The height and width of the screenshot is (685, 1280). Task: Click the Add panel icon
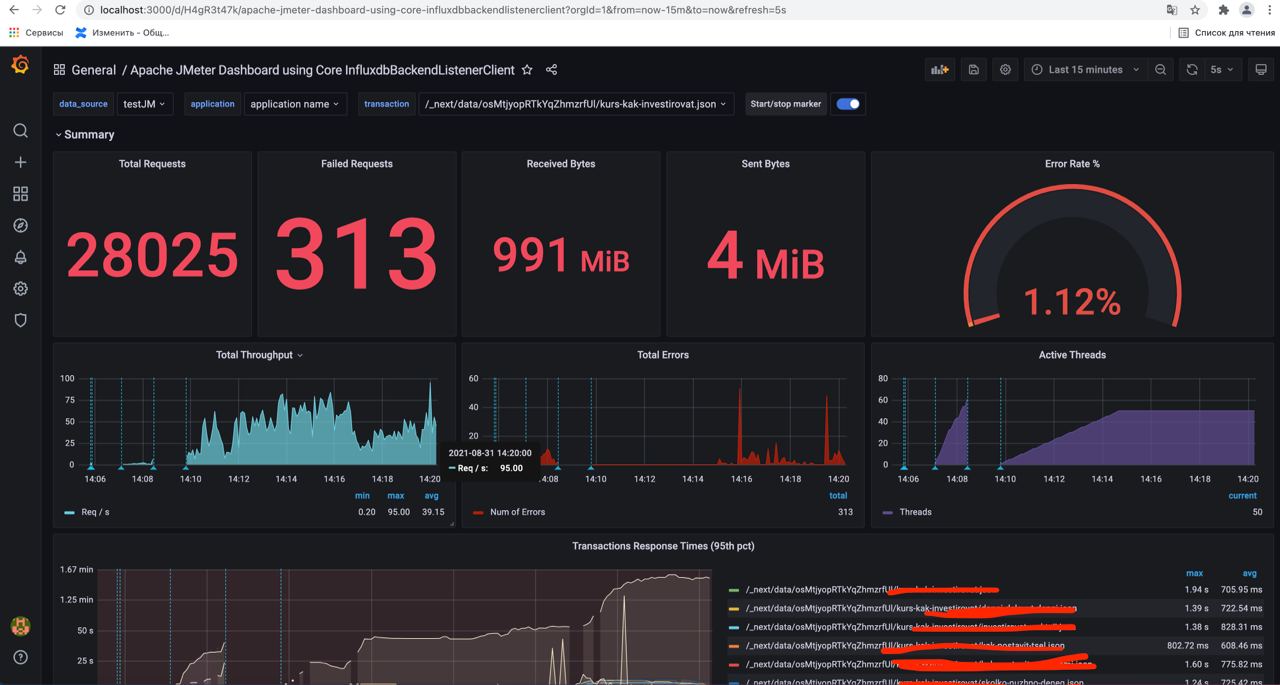pos(939,70)
